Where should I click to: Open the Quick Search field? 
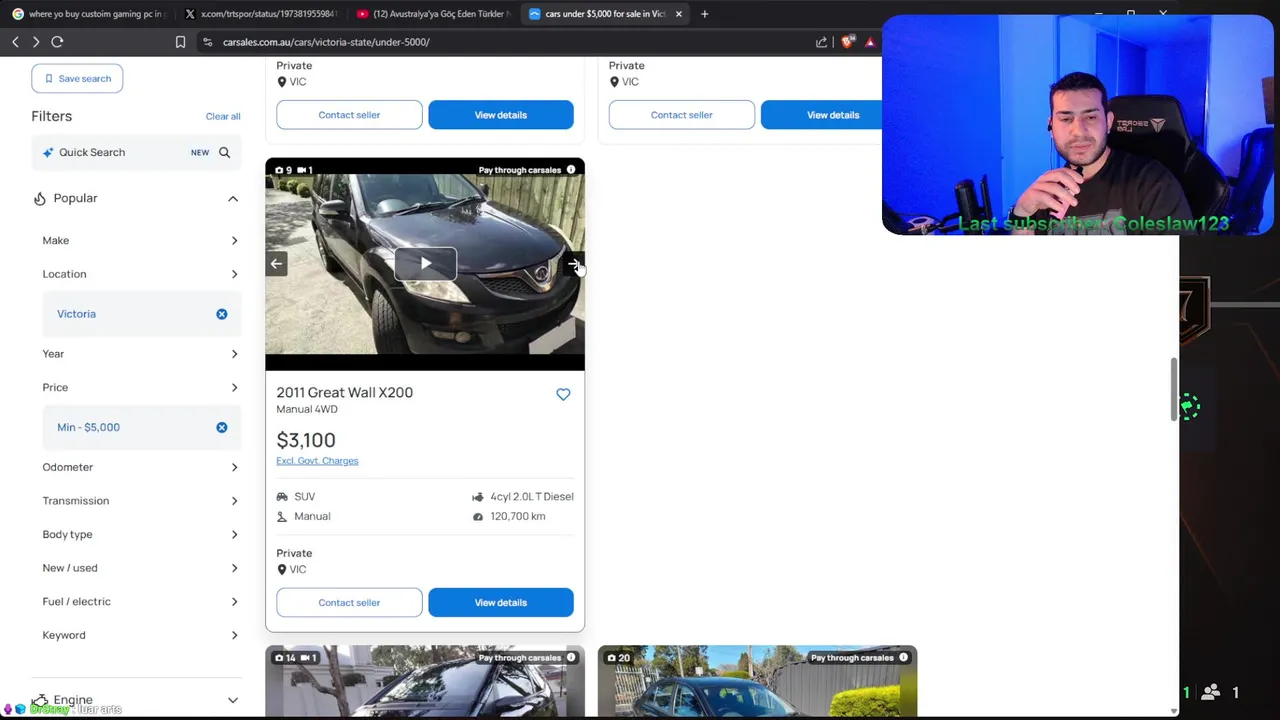pyautogui.click(x=136, y=153)
